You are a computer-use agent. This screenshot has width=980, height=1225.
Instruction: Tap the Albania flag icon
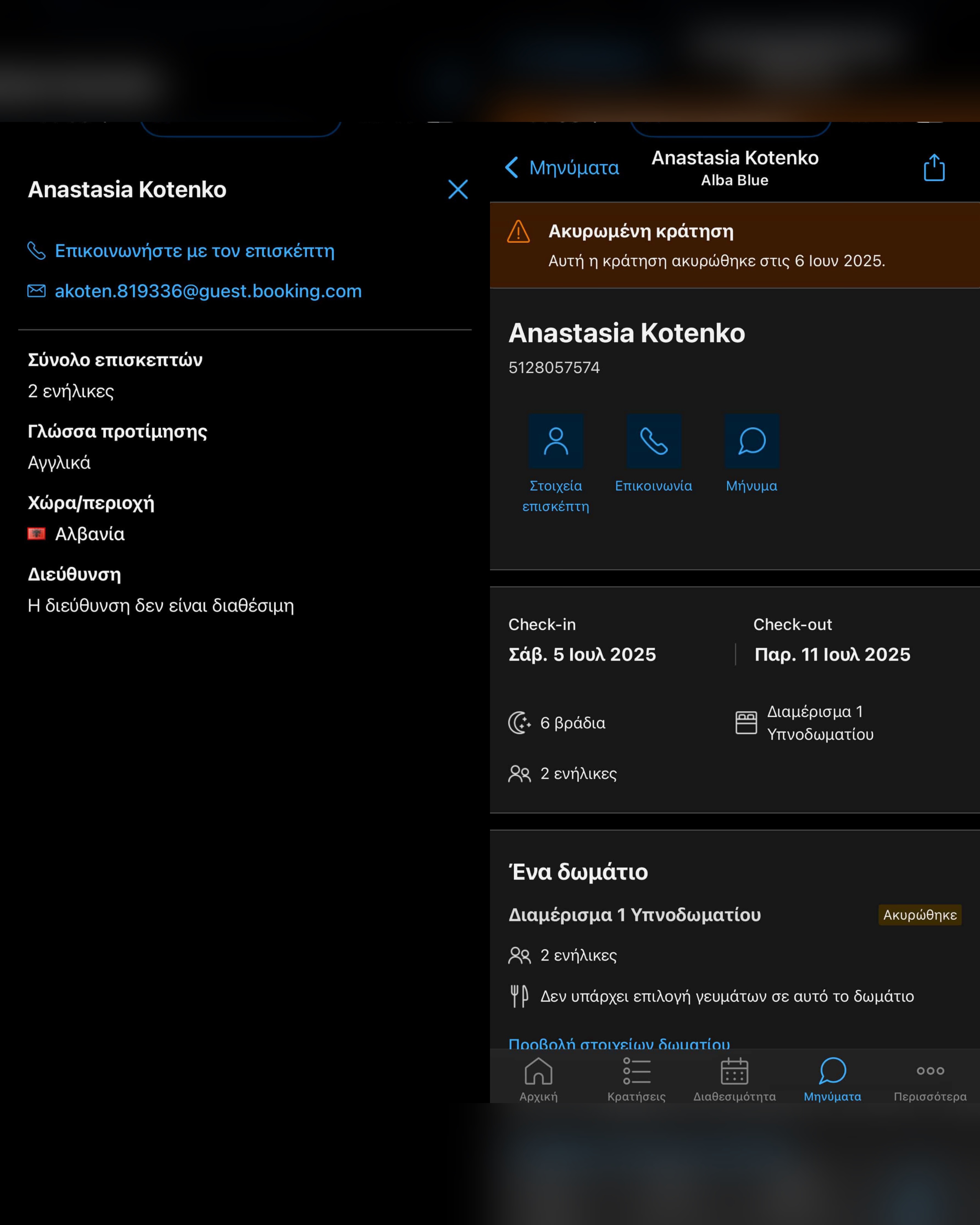point(36,533)
